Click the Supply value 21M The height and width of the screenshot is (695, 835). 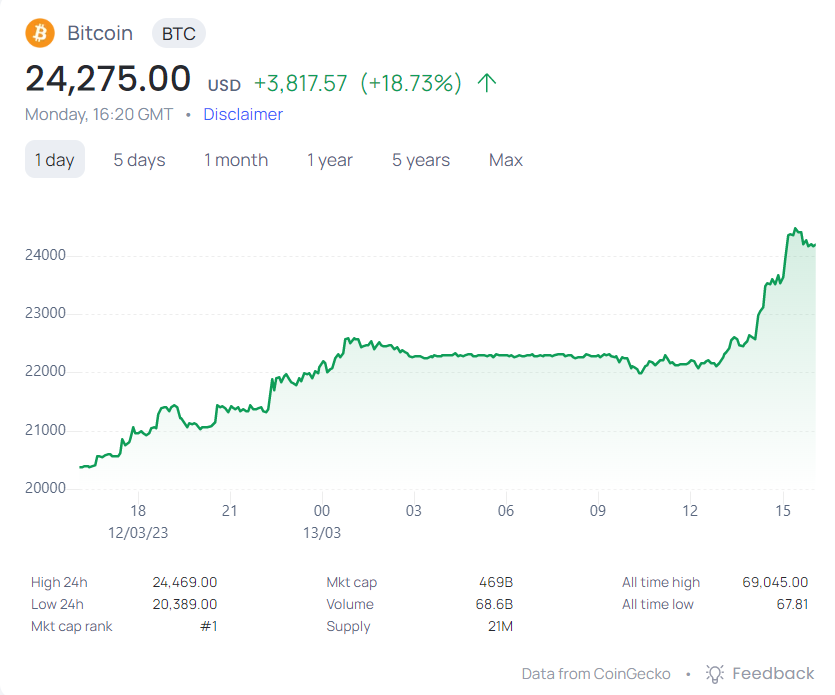(501, 626)
